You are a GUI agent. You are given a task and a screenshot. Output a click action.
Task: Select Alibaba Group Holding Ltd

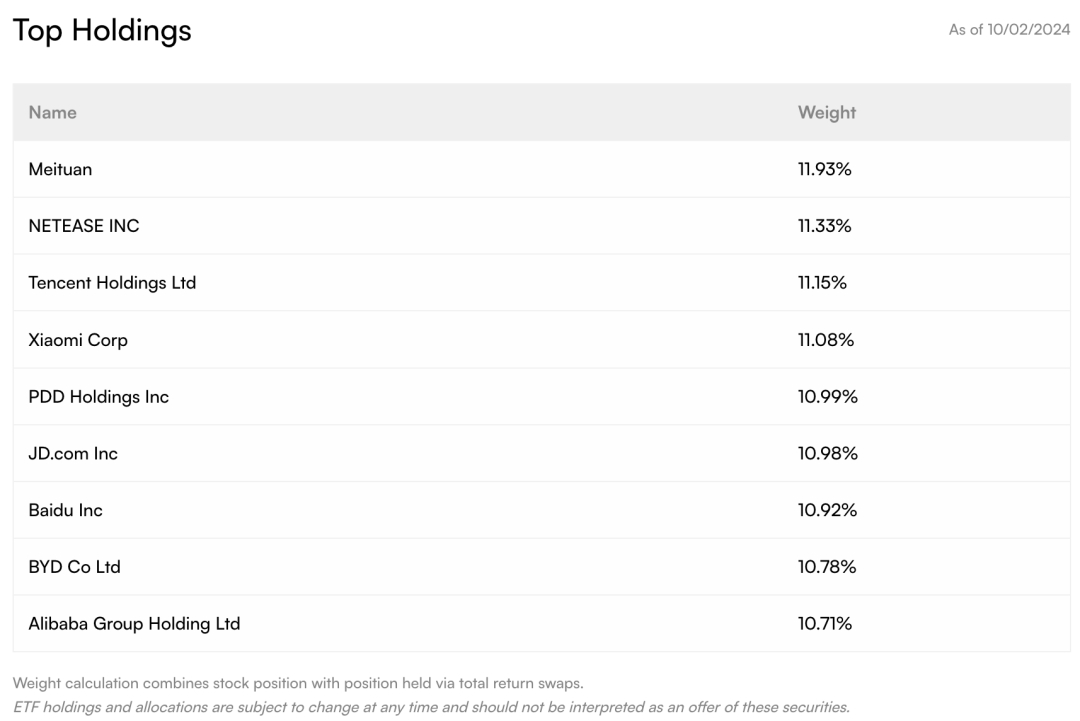[x=134, y=624]
